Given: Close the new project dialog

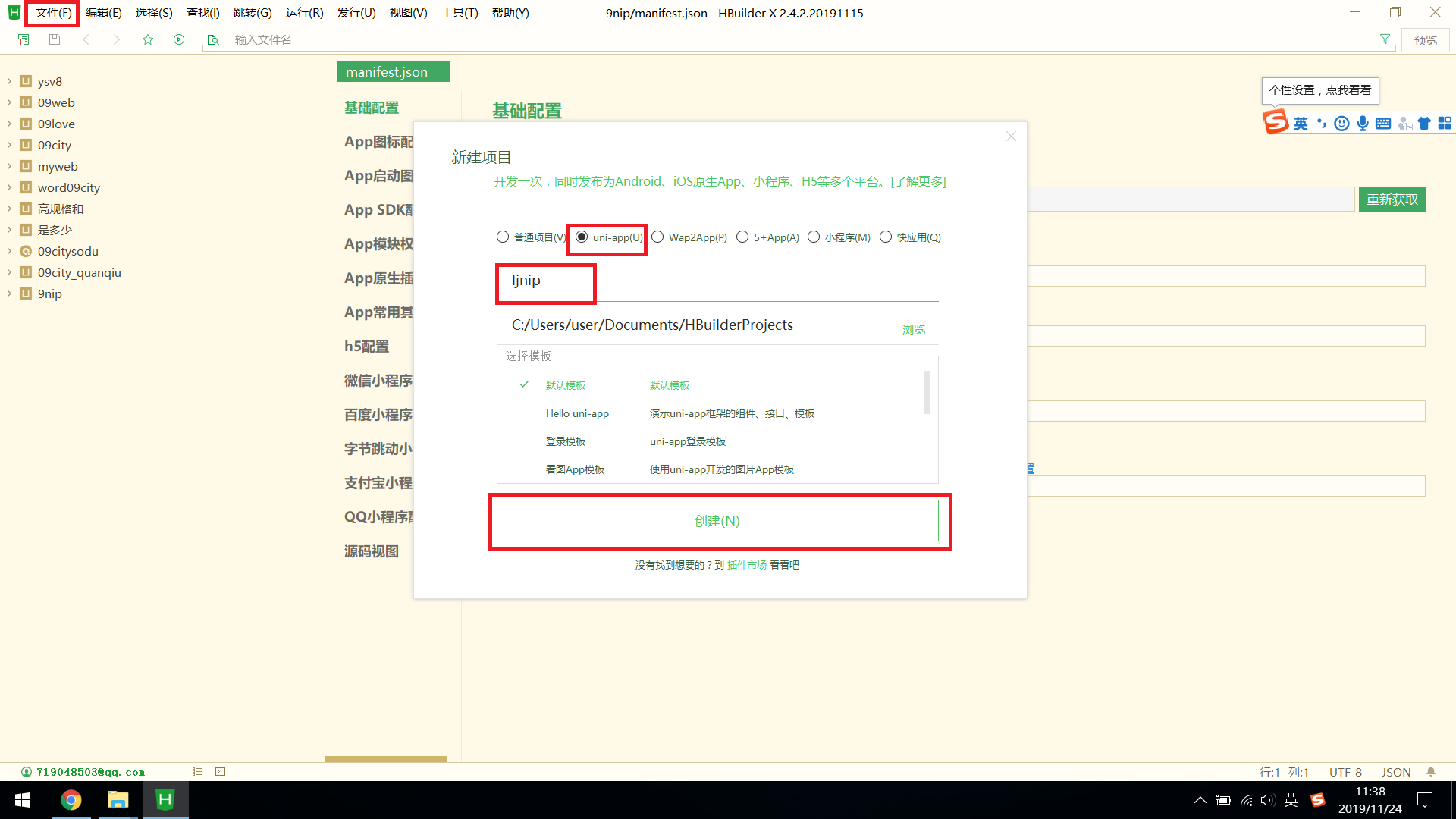Looking at the screenshot, I should click(1011, 136).
